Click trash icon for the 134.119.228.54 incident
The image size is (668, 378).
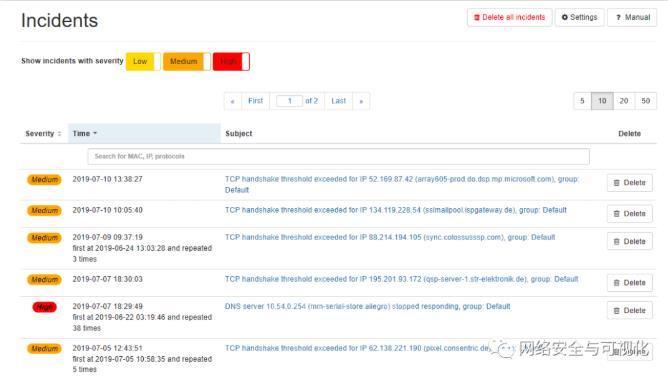point(616,214)
